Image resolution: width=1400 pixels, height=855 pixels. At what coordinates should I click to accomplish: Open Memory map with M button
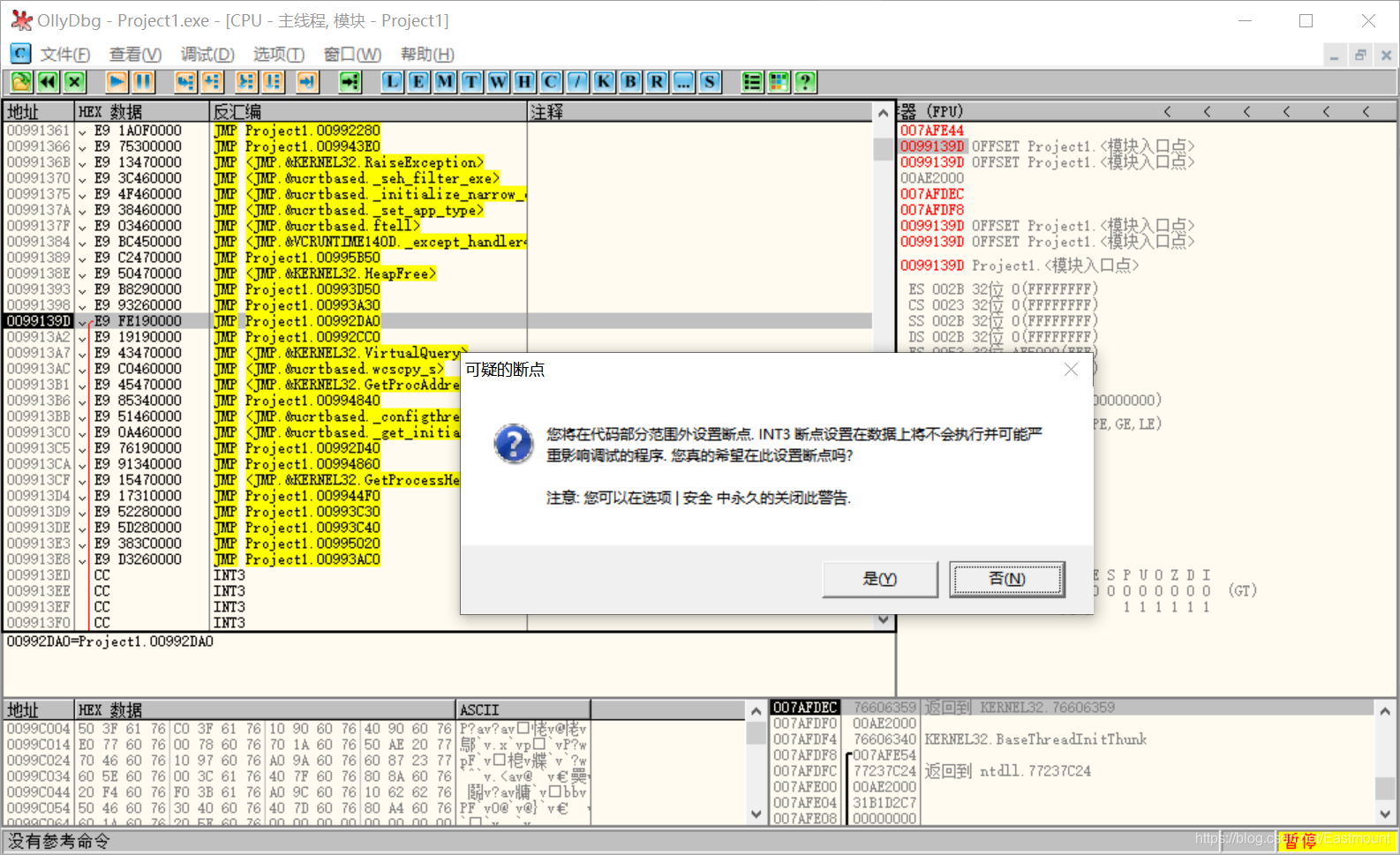pyautogui.click(x=445, y=82)
